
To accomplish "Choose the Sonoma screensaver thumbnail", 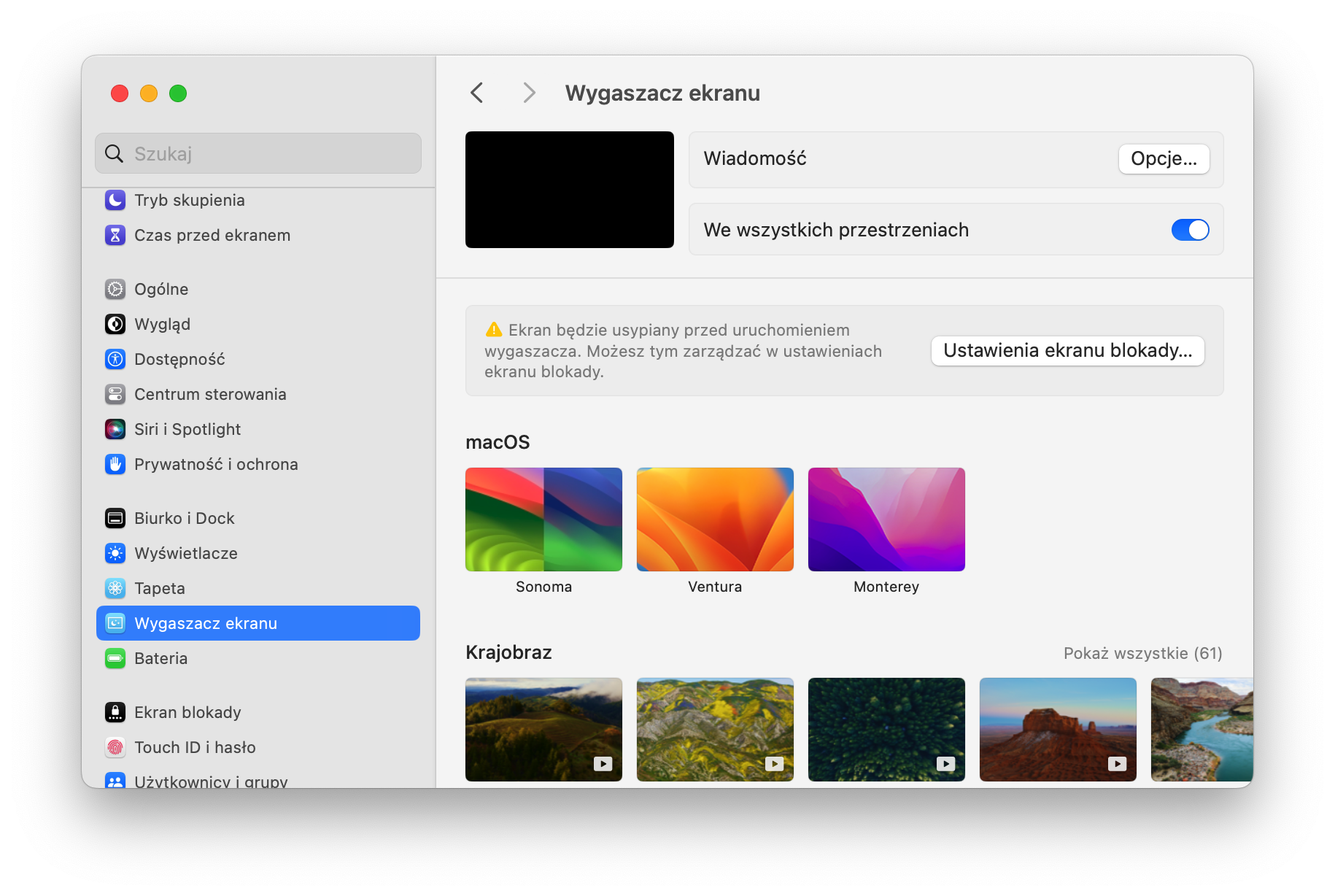I will (543, 520).
